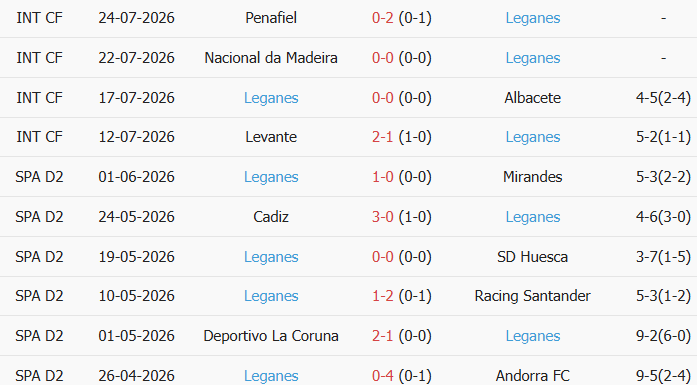The image size is (697, 385).
Task: Click corner stat 4-5(2-4) in Albacete row
Action: pyautogui.click(x=663, y=98)
